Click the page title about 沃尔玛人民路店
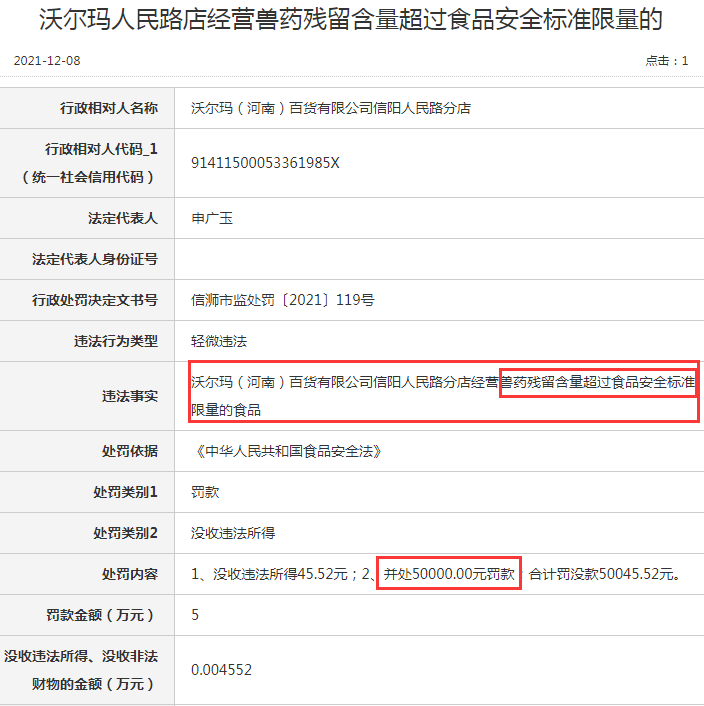The image size is (704, 706). tap(351, 19)
